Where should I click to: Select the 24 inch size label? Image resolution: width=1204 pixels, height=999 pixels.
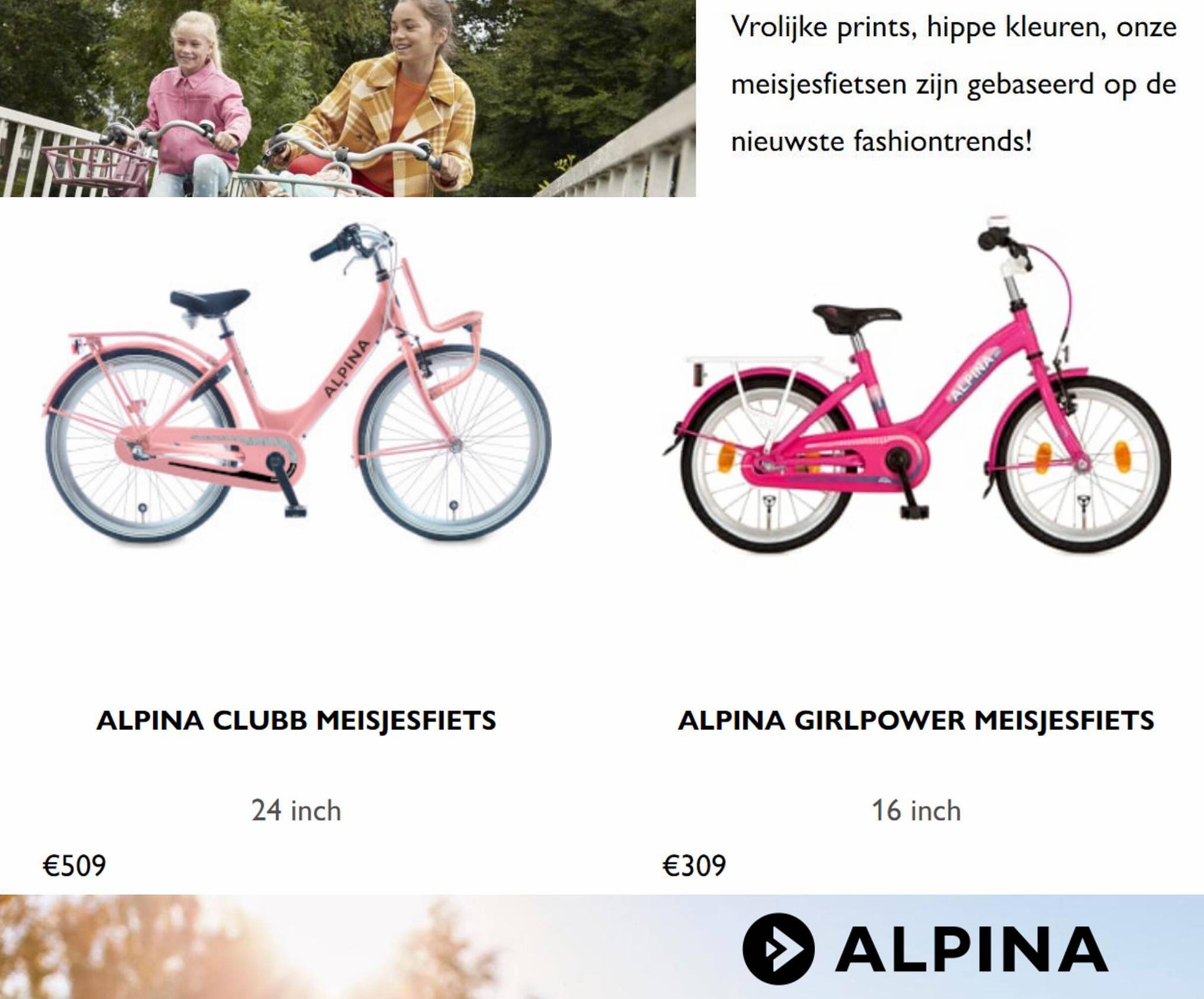coord(296,810)
